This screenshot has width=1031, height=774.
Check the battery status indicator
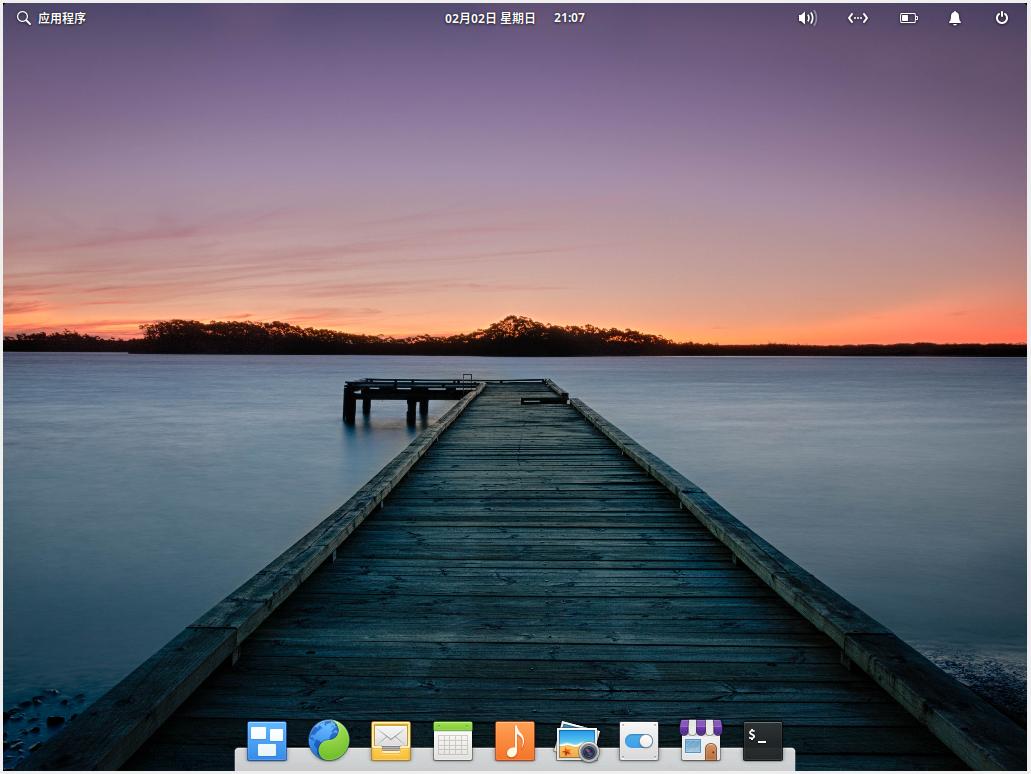908,17
